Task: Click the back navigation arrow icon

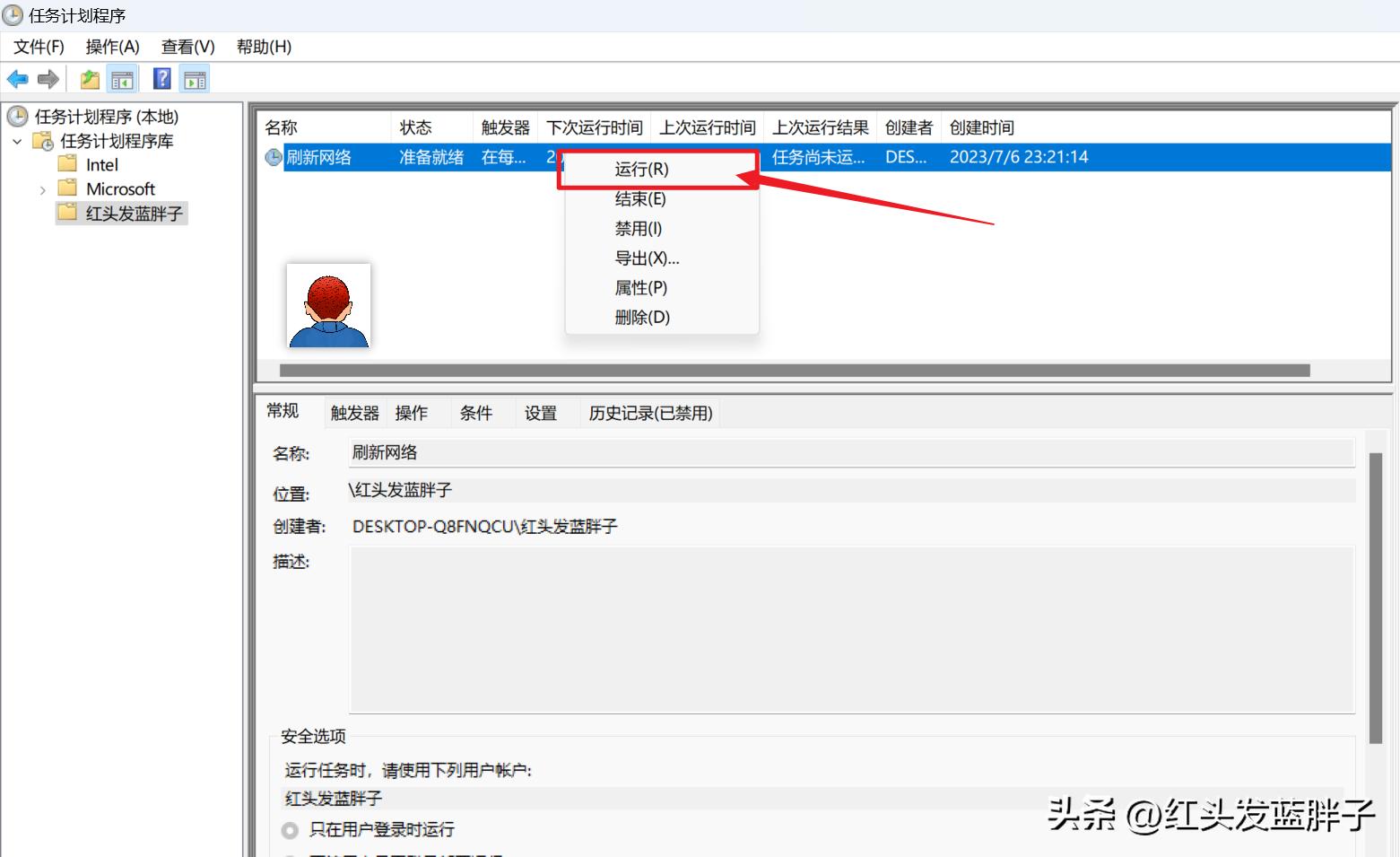Action: tap(16, 79)
